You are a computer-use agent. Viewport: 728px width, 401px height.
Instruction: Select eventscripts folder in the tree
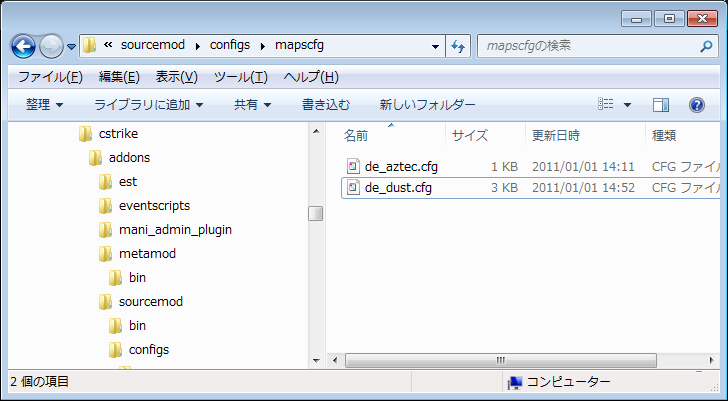(154, 206)
